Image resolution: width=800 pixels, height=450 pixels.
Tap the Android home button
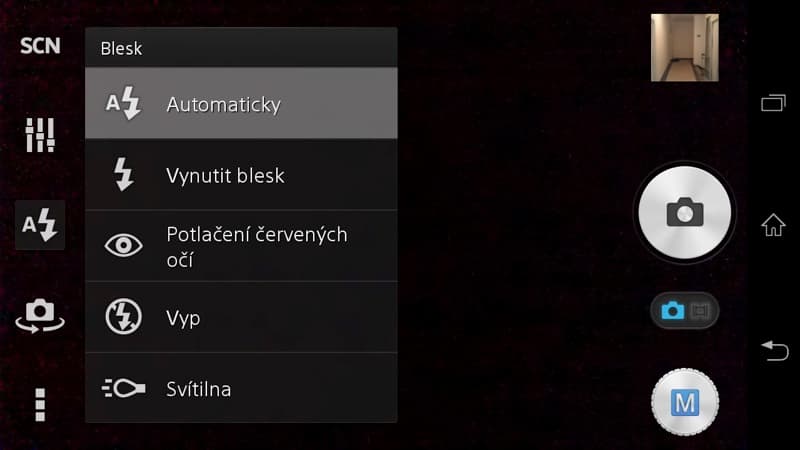click(773, 225)
